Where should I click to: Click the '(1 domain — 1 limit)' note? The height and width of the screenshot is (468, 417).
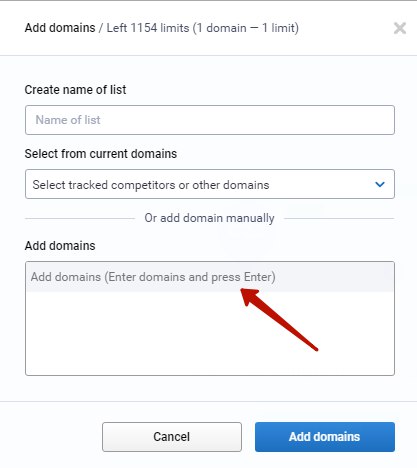coord(246,28)
